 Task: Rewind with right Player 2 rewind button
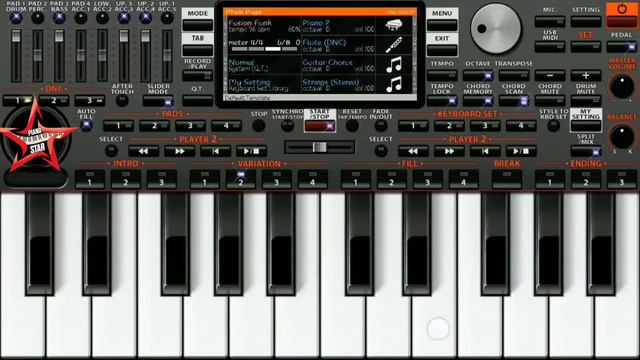click(x=413, y=151)
